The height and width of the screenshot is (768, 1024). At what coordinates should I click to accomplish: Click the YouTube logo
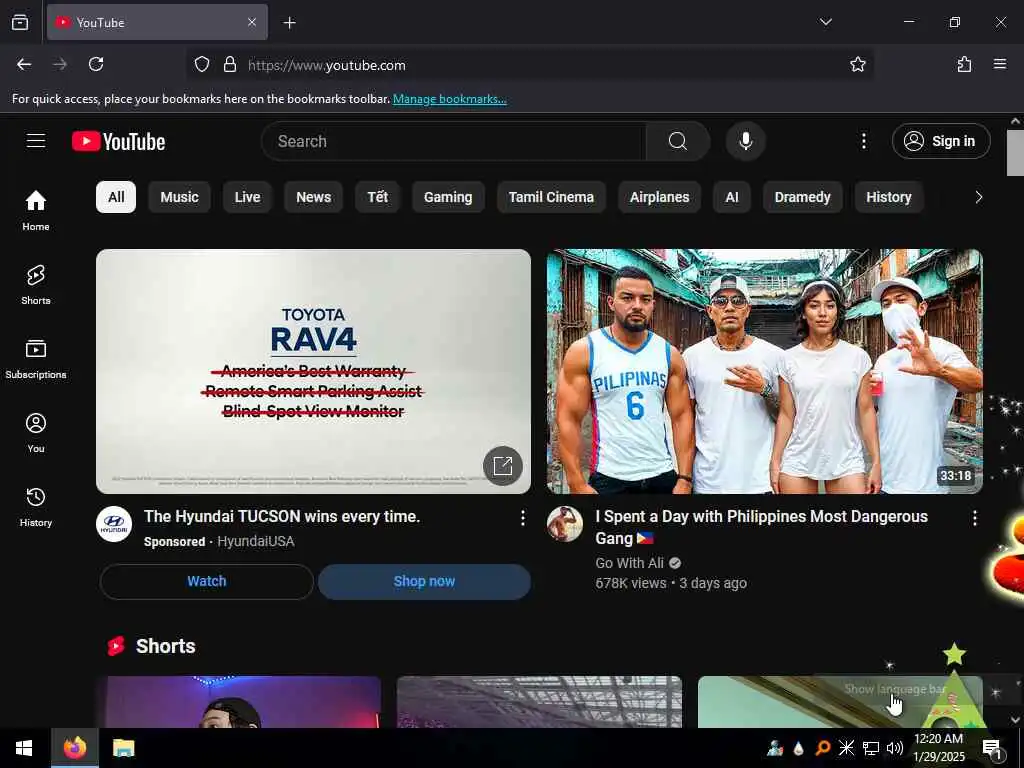click(118, 141)
